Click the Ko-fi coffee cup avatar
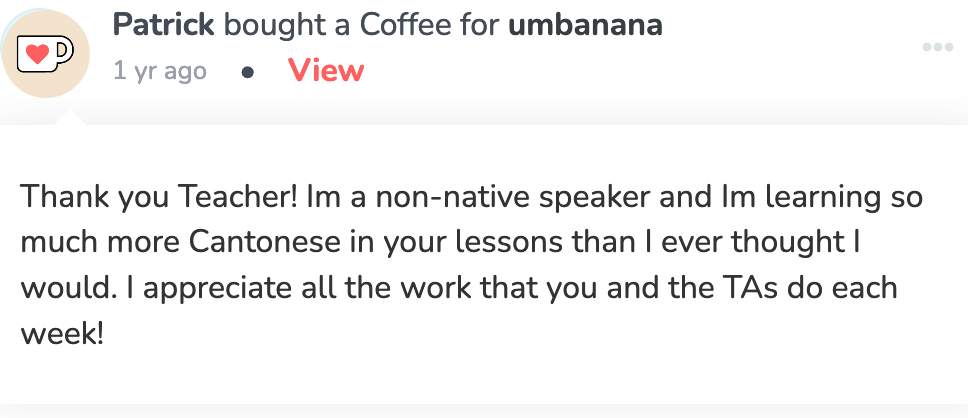The width and height of the screenshot is (968, 418). pyautogui.click(x=45, y=54)
